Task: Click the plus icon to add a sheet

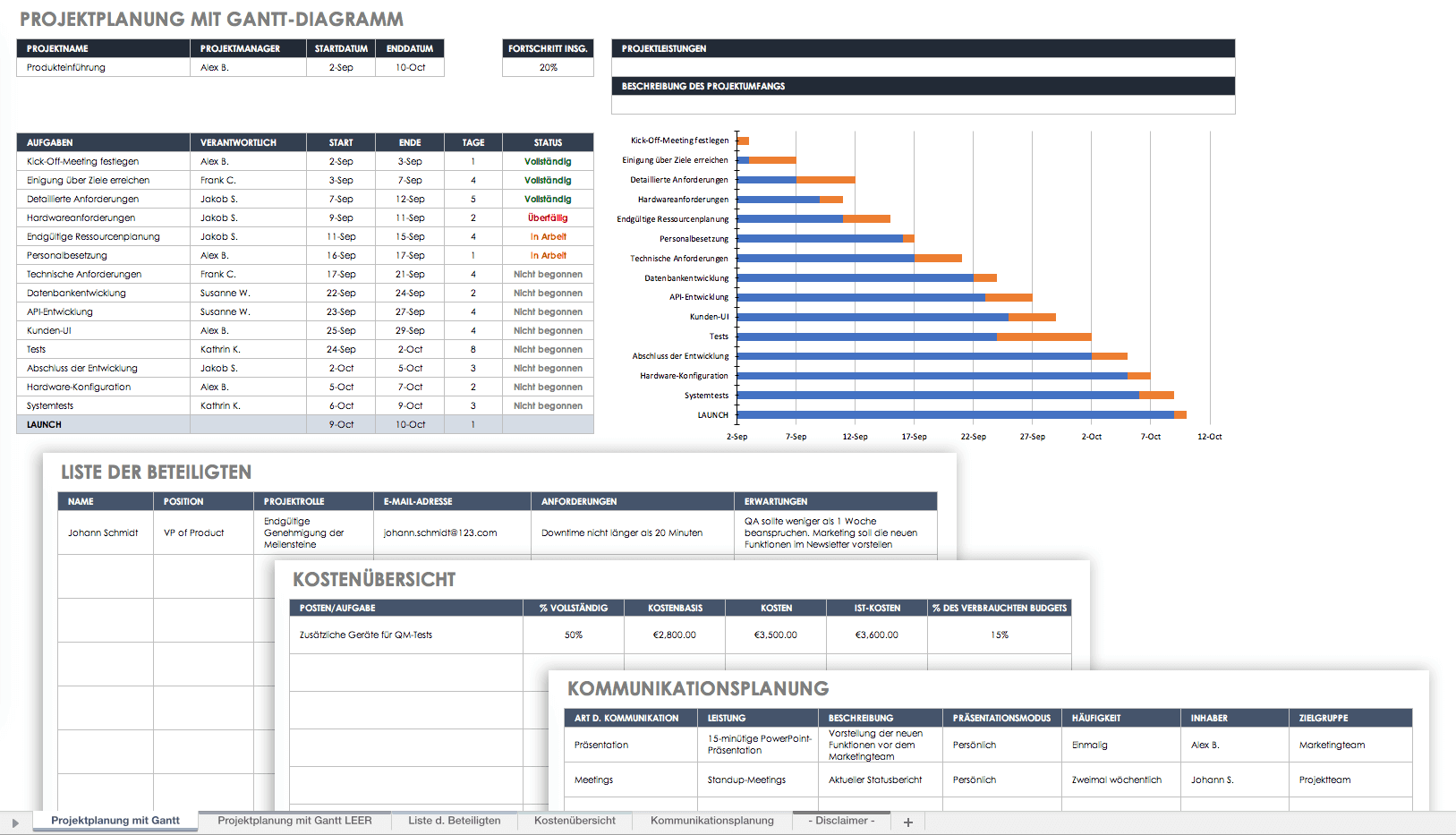Action: pyautogui.click(x=907, y=822)
